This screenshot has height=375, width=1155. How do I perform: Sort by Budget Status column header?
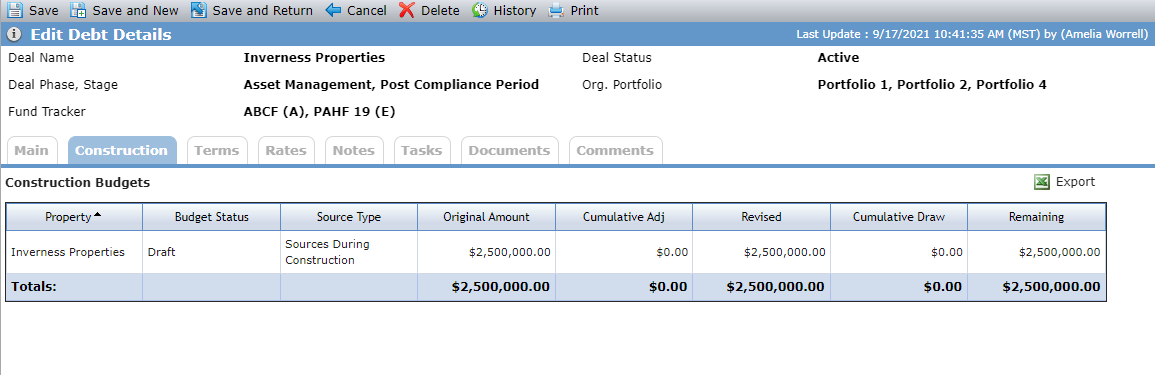click(211, 217)
